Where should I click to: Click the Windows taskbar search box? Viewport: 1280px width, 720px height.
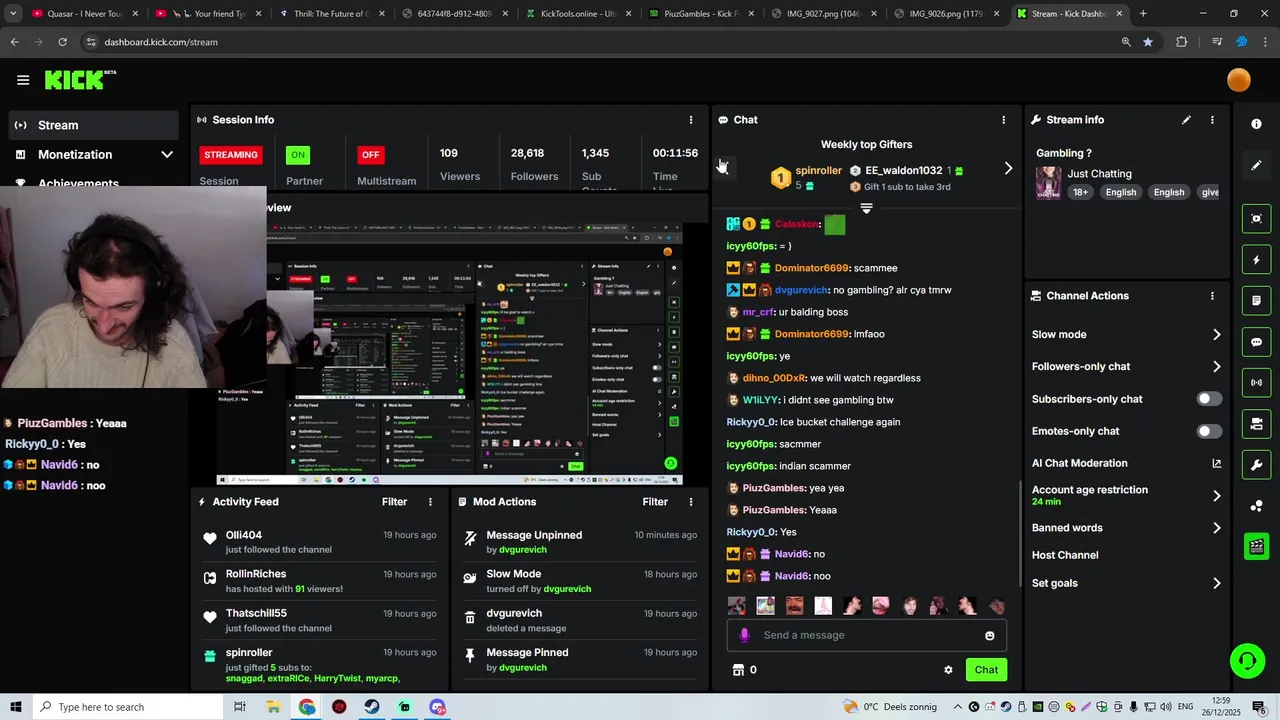pyautogui.click(x=130, y=707)
